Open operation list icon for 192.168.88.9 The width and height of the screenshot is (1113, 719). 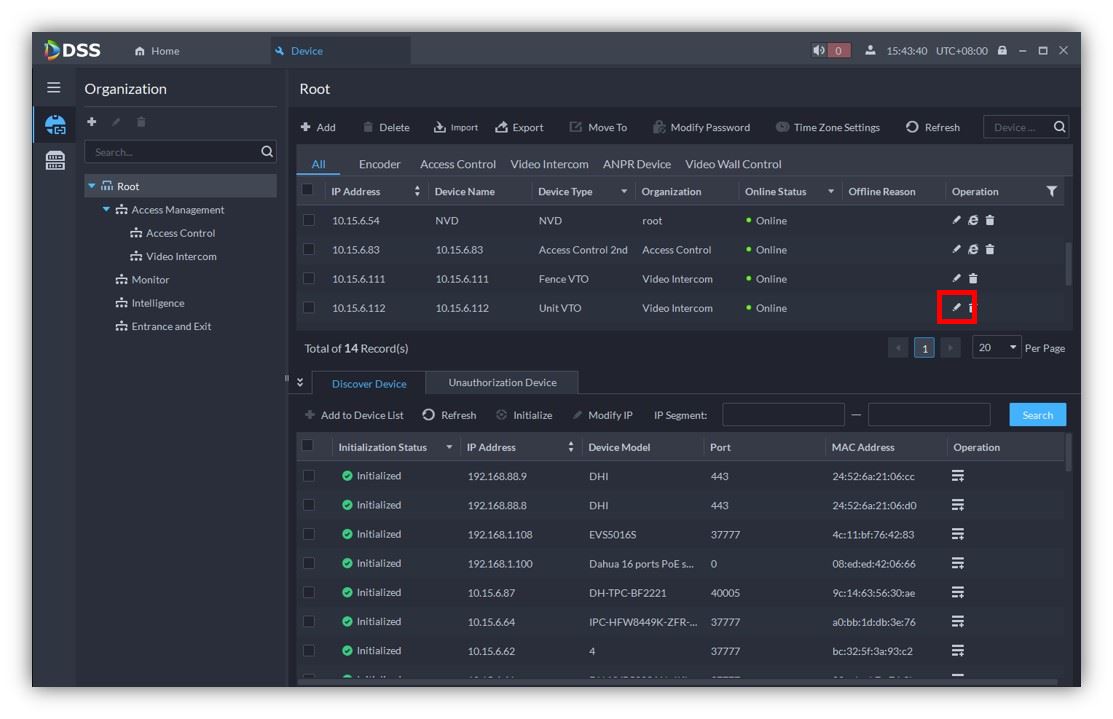[957, 476]
